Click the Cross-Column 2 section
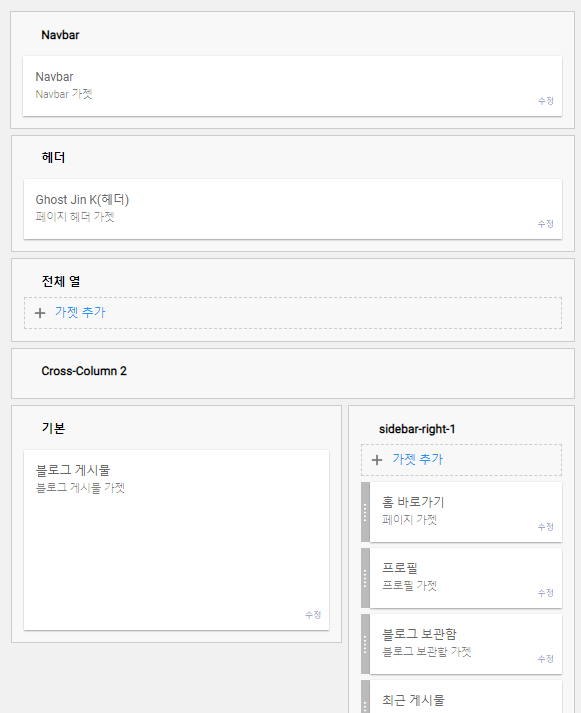 [293, 374]
